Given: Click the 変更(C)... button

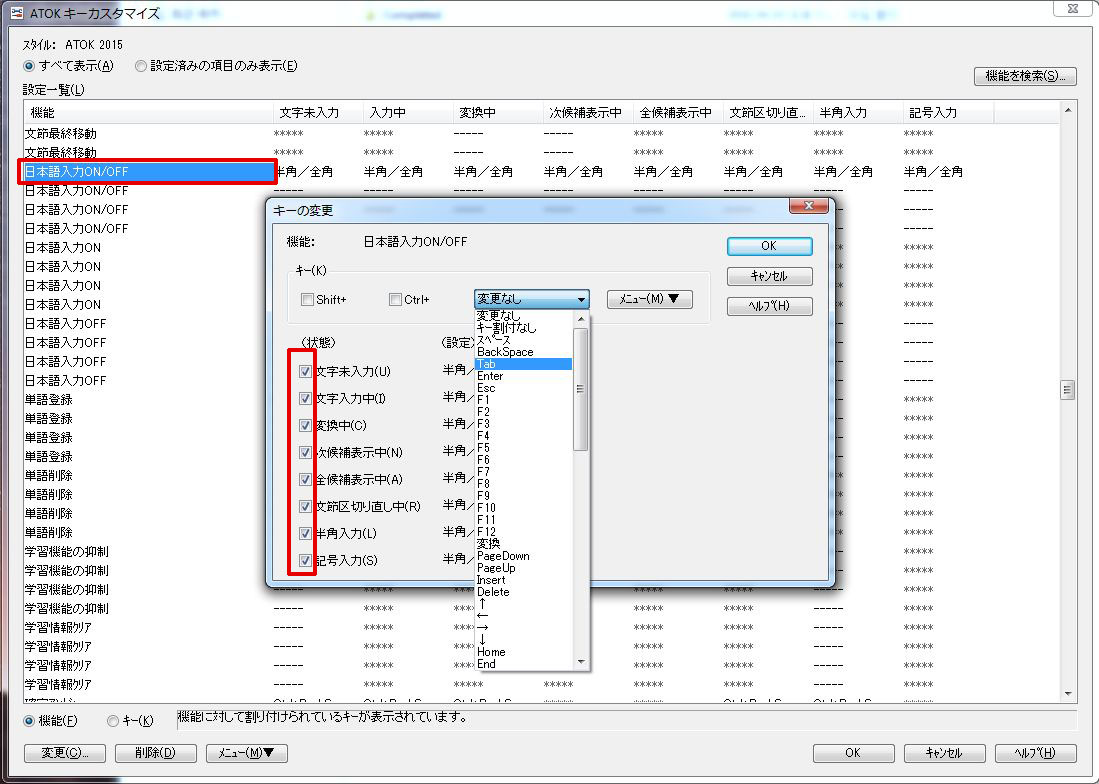Looking at the screenshot, I should coord(65,753).
